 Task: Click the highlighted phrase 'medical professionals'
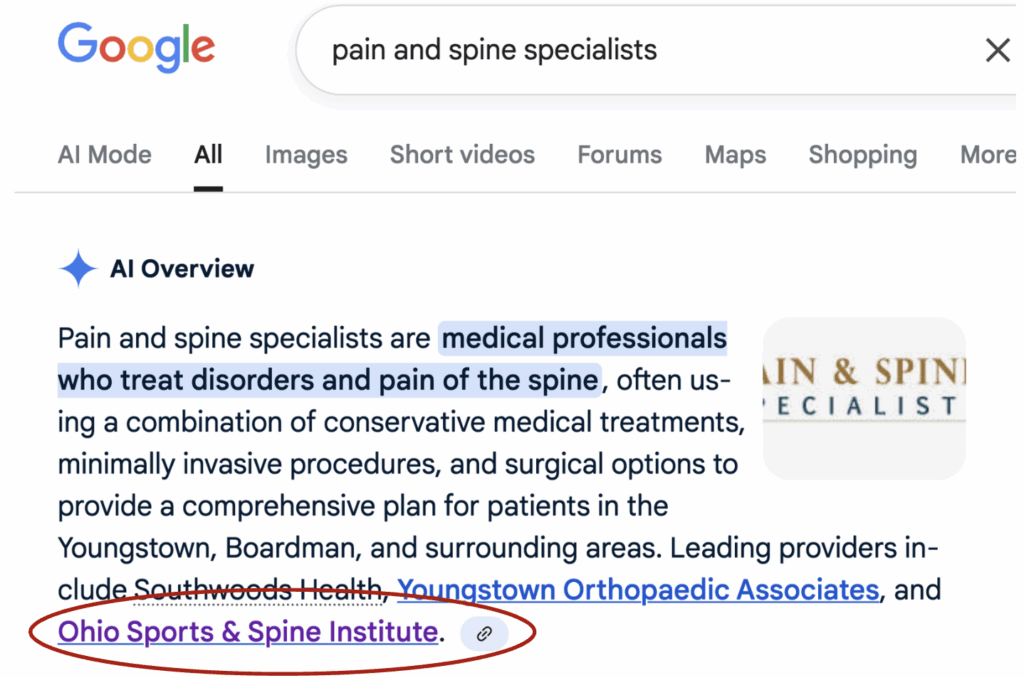[x=583, y=338]
